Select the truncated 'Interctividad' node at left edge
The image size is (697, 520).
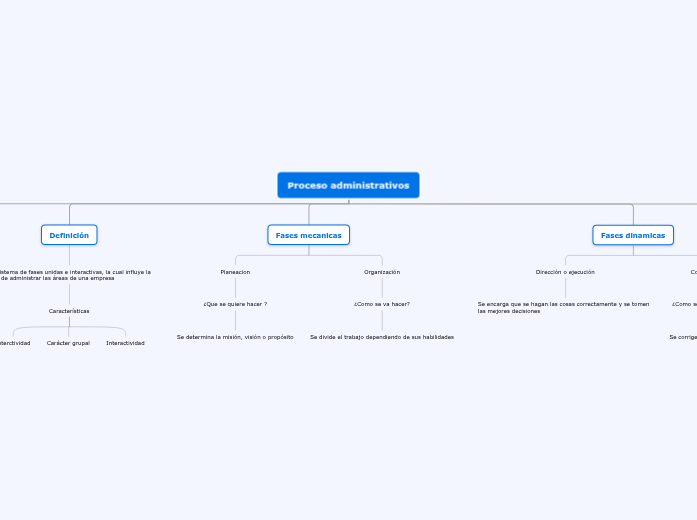point(14,343)
